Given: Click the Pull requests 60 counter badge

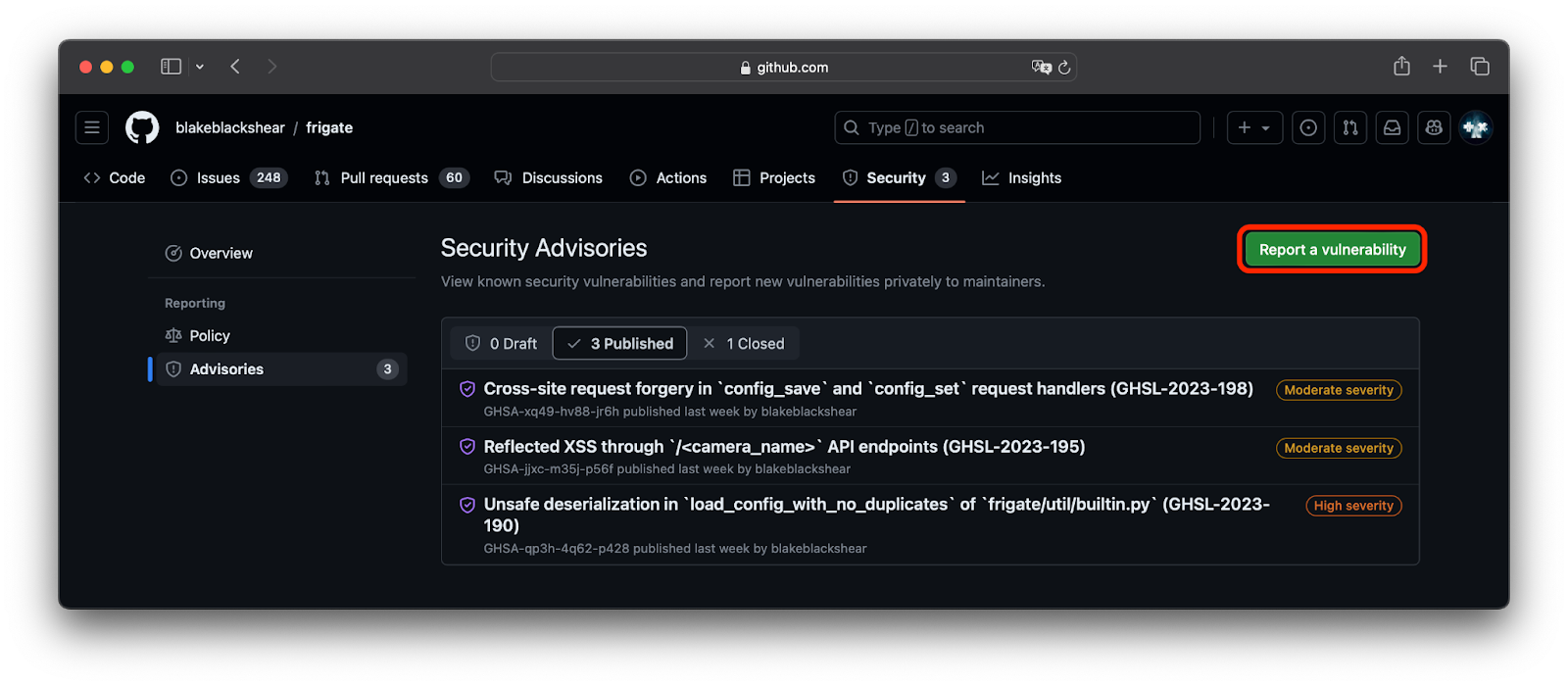Looking at the screenshot, I should (x=454, y=177).
